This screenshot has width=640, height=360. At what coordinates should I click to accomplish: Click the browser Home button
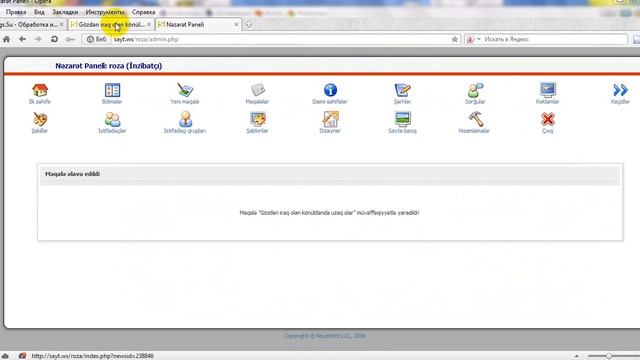(7, 39)
